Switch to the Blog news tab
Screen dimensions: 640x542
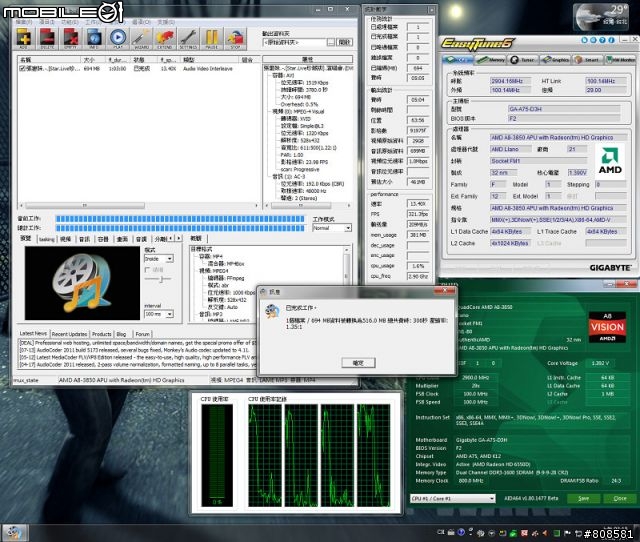coord(121,334)
